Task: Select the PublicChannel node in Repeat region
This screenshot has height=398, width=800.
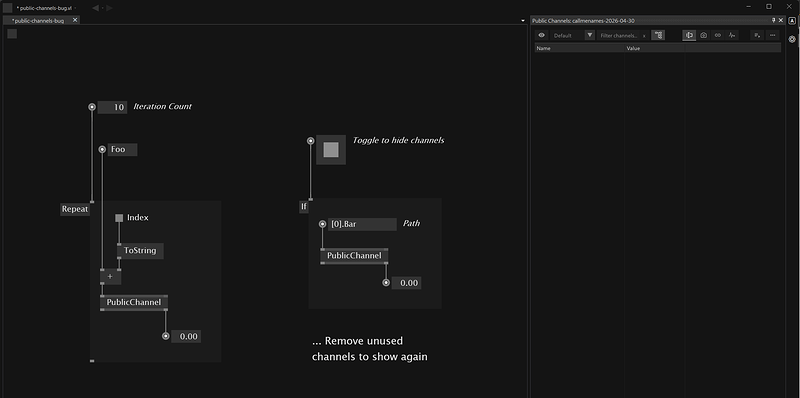Action: (134, 303)
